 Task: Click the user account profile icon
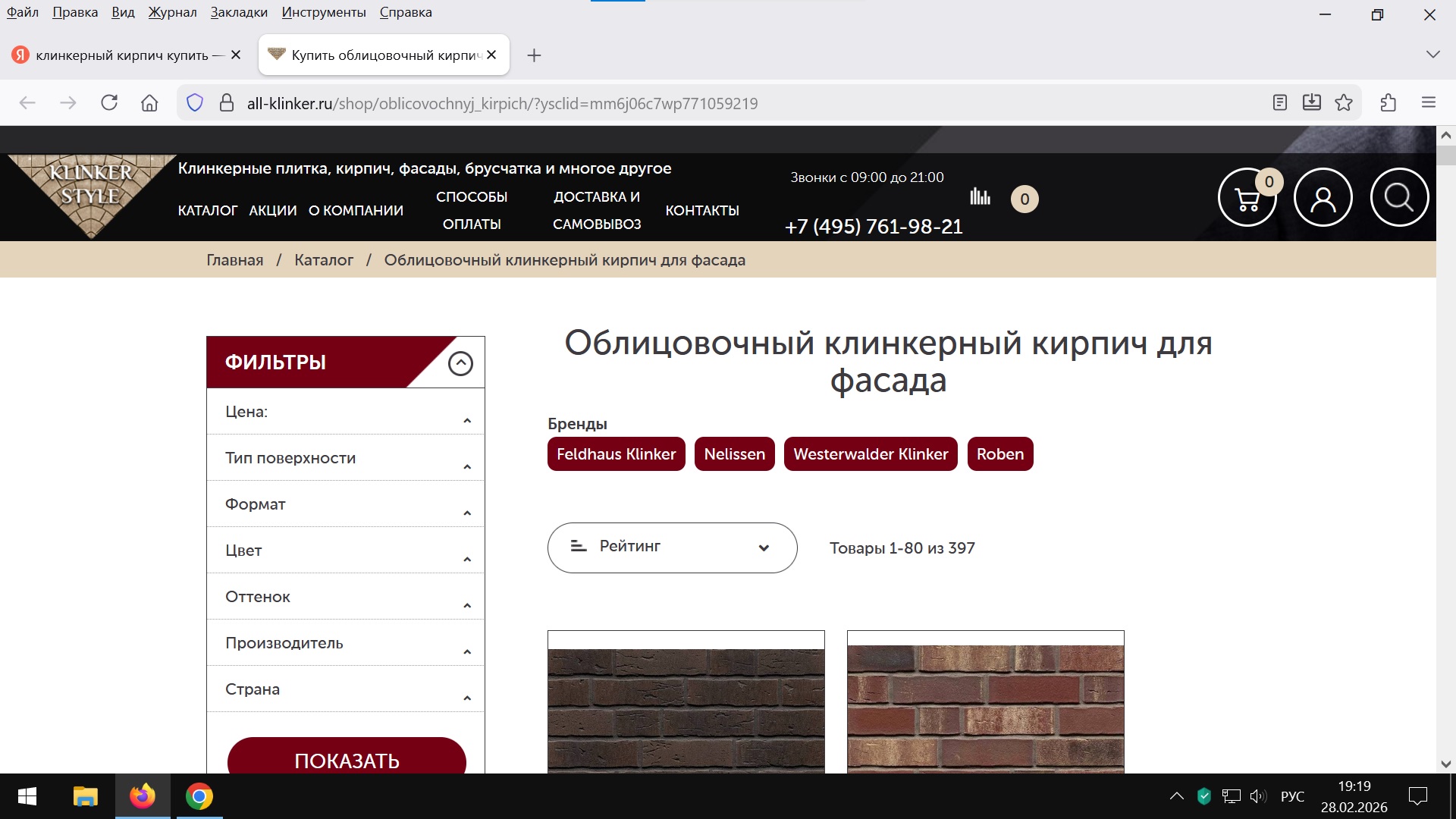click(x=1323, y=197)
